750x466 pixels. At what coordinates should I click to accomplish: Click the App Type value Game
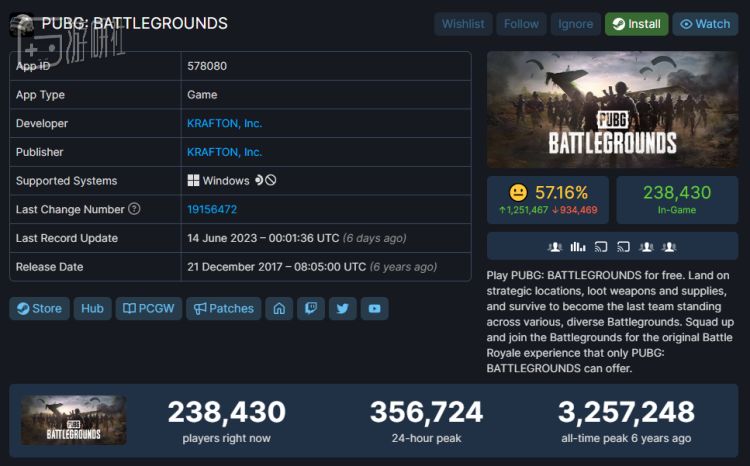202,95
